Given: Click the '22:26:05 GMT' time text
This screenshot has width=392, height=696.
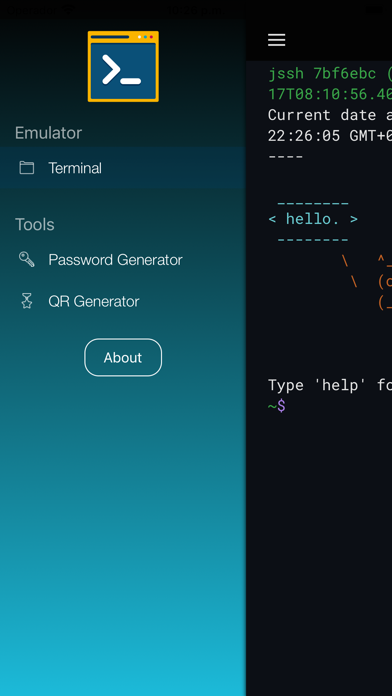Looking at the screenshot, I should coord(330,135).
